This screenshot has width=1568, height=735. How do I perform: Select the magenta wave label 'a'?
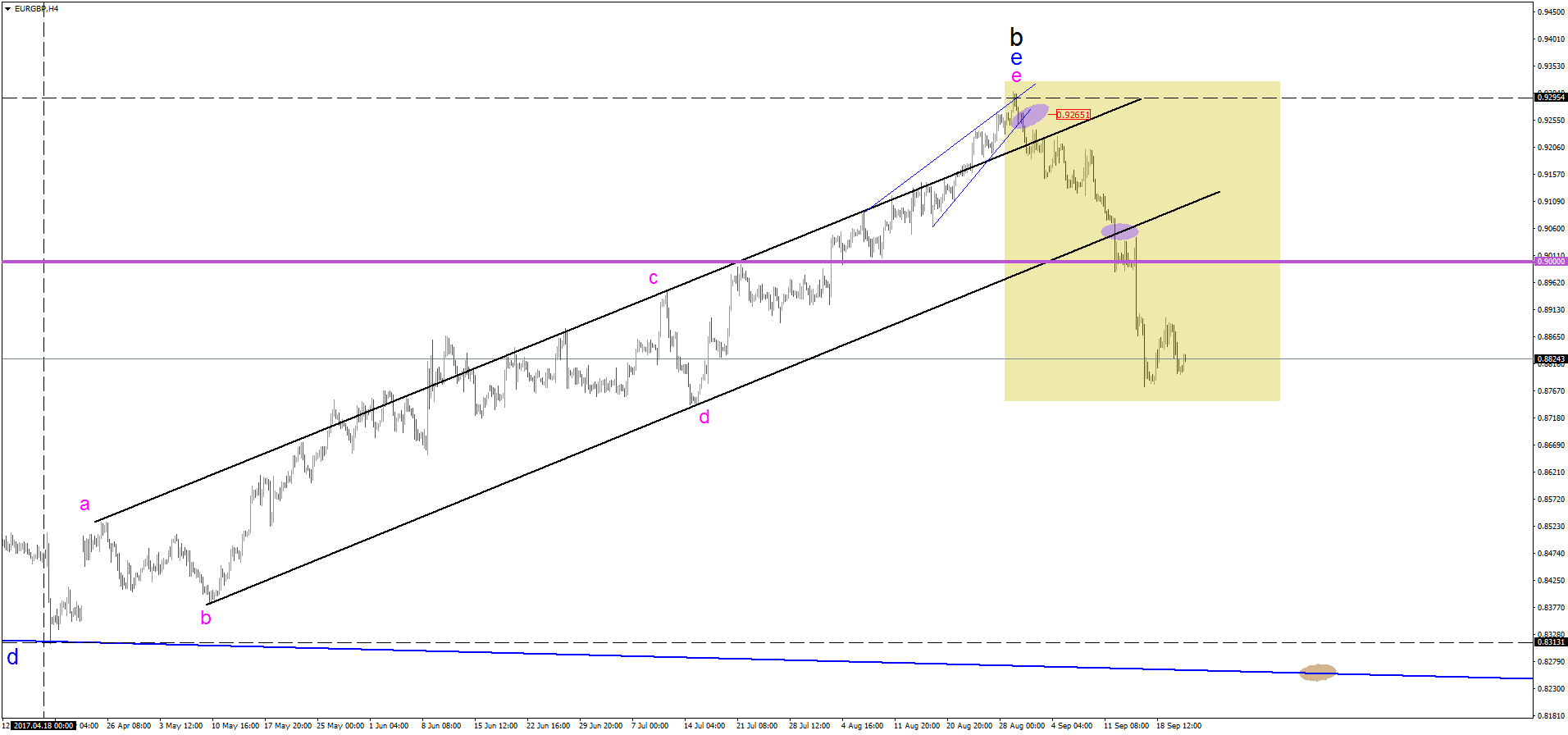point(84,504)
